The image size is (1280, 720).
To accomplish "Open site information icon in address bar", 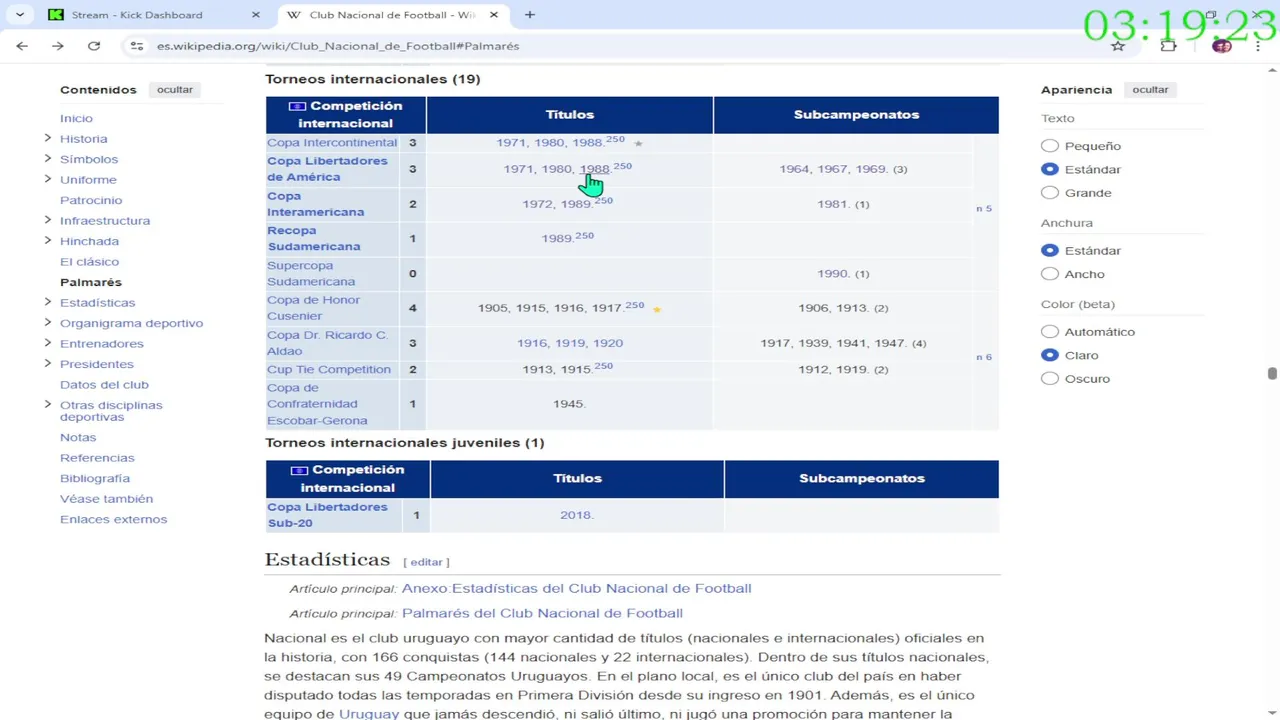I will click(137, 46).
